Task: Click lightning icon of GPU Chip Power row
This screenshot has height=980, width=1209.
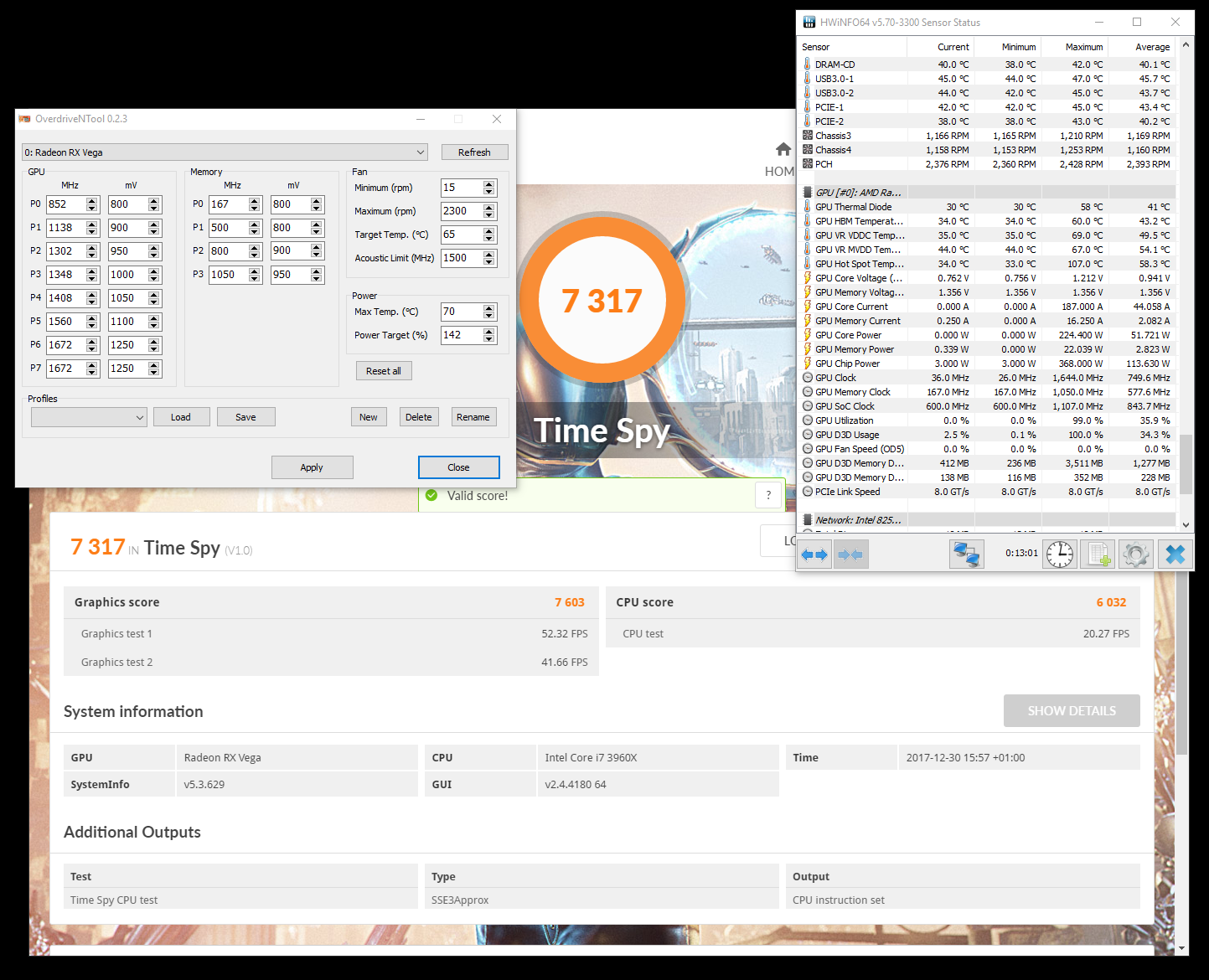Action: 808,364
